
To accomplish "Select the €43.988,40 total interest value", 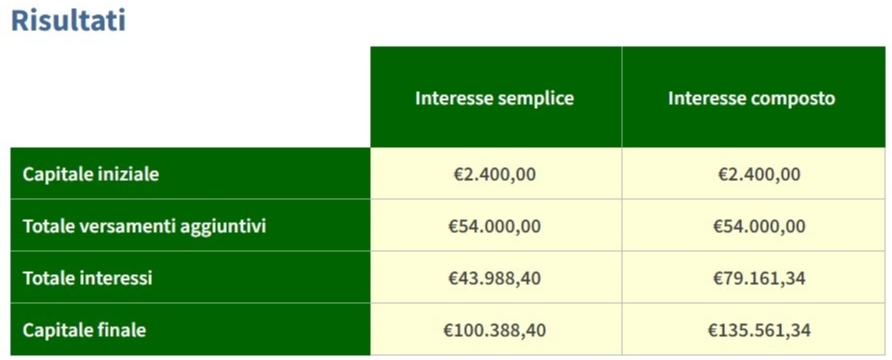I will click(494, 278).
